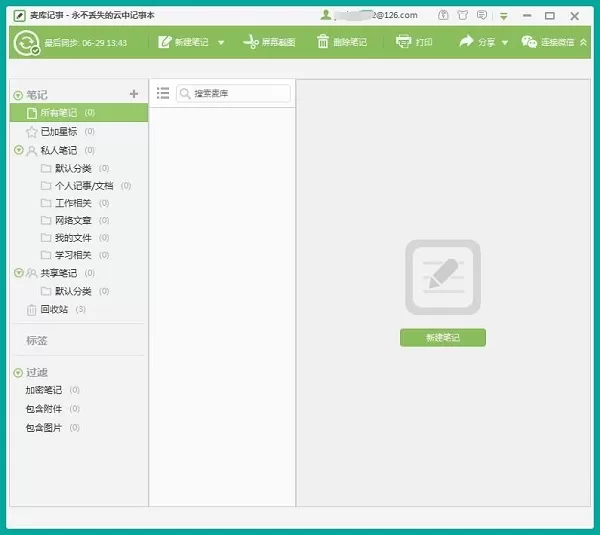Open the feedback message icon
600x535 pixels.
tap(482, 15)
